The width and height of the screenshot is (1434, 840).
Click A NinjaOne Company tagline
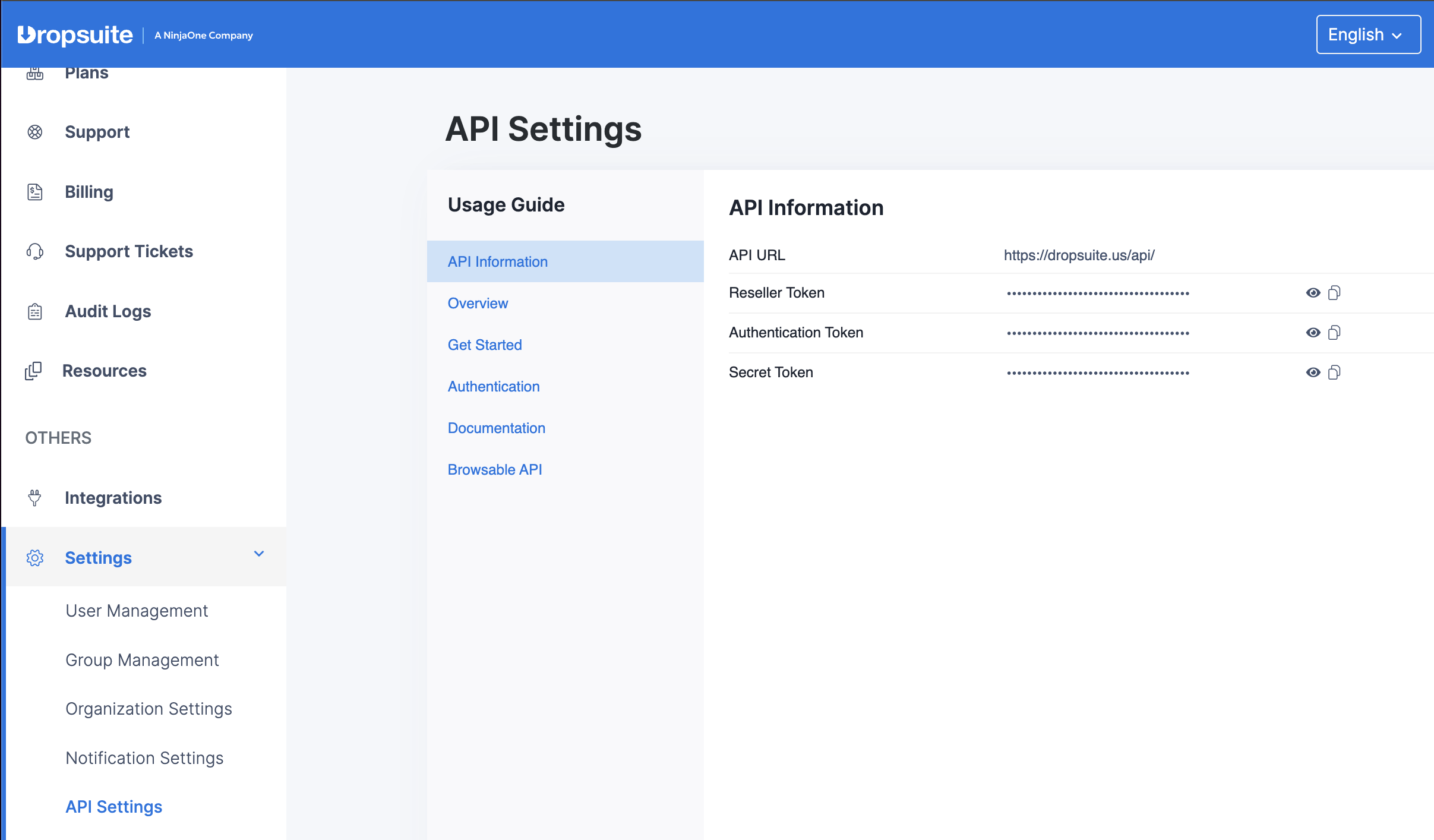pos(204,36)
